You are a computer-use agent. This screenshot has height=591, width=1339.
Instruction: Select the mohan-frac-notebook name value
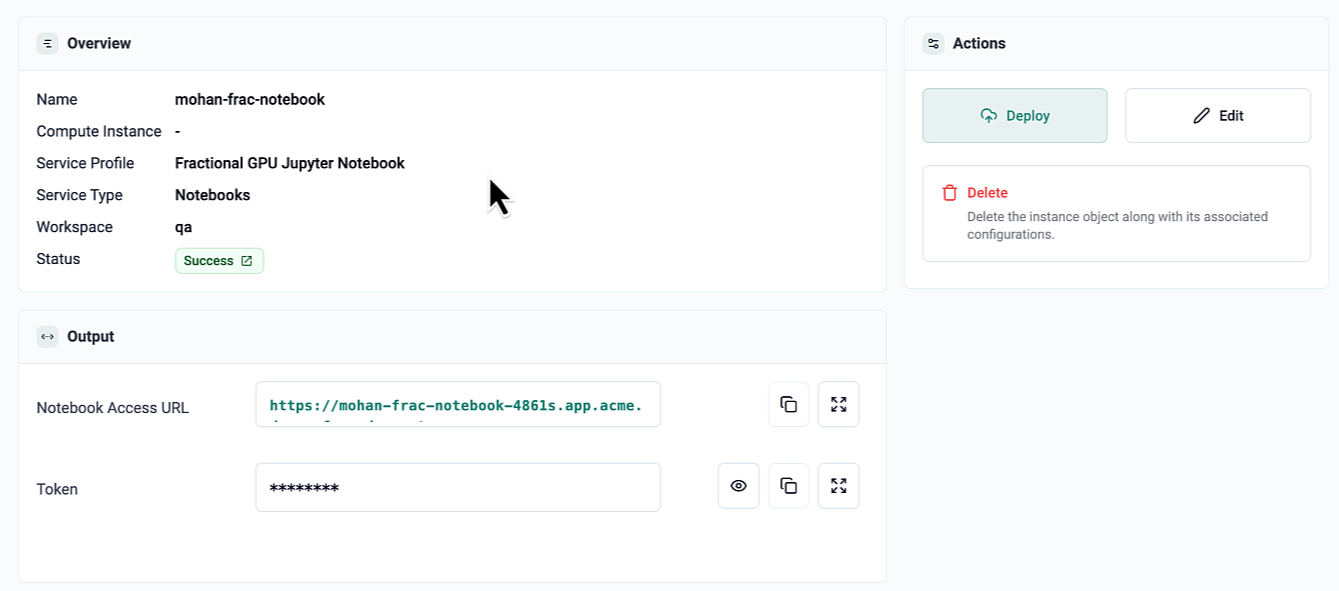point(249,100)
